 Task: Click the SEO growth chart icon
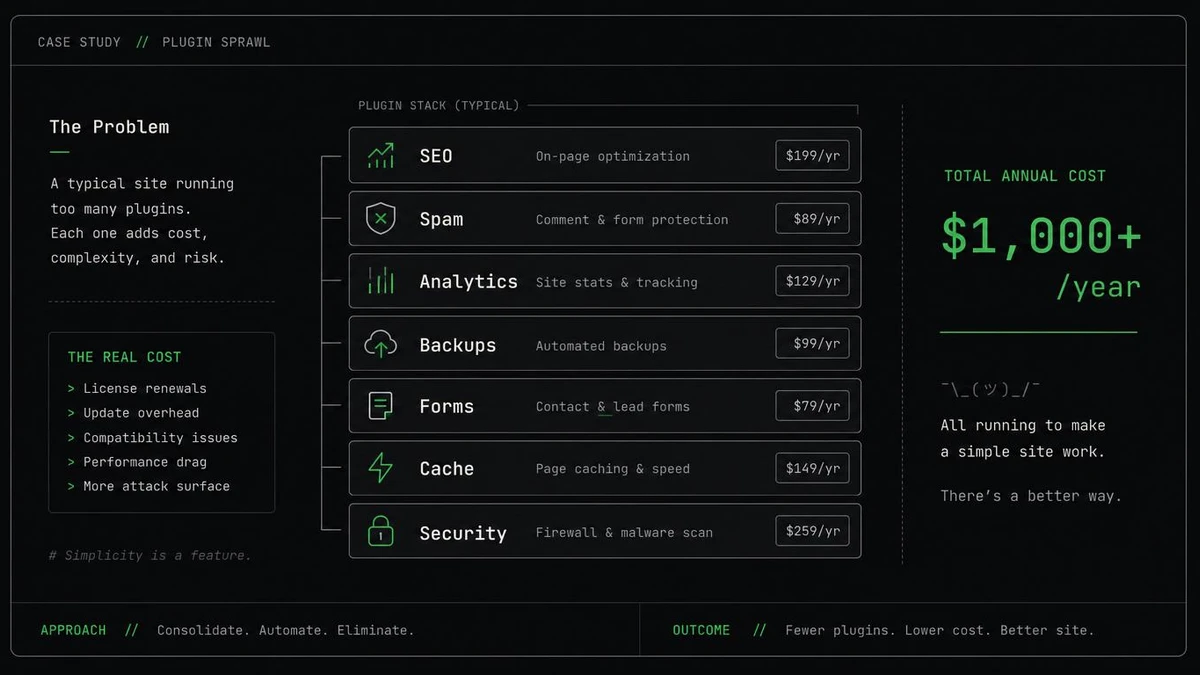click(380, 156)
